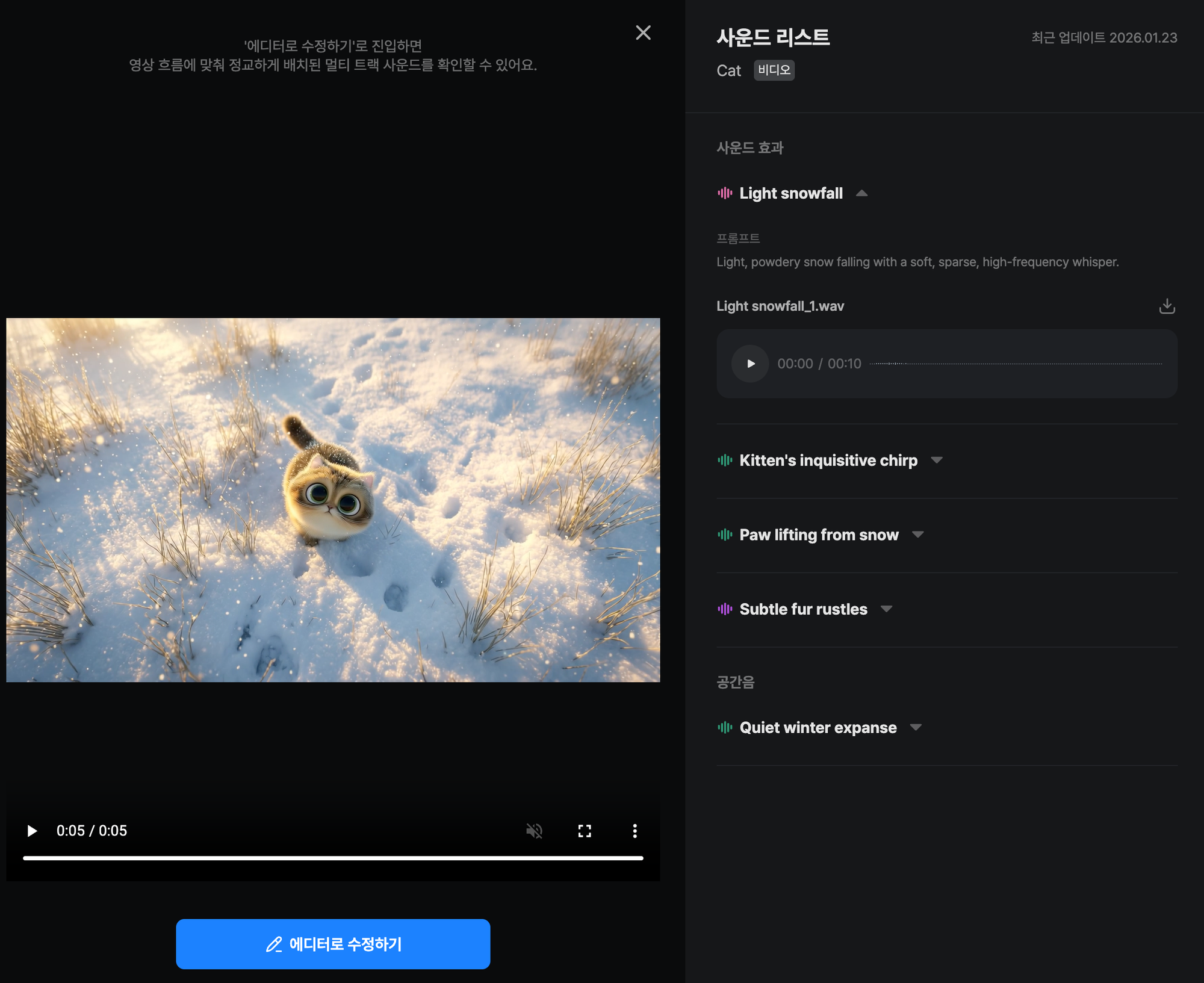Screen dimensions: 1204x983
Task: Download Light snowfall_1.wav file
Action: (1167, 306)
